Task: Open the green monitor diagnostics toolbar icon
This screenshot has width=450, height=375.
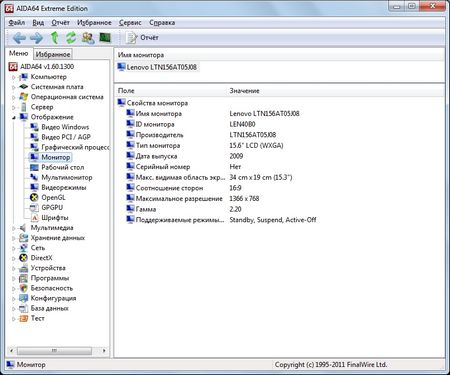Action: pyautogui.click(x=105, y=38)
